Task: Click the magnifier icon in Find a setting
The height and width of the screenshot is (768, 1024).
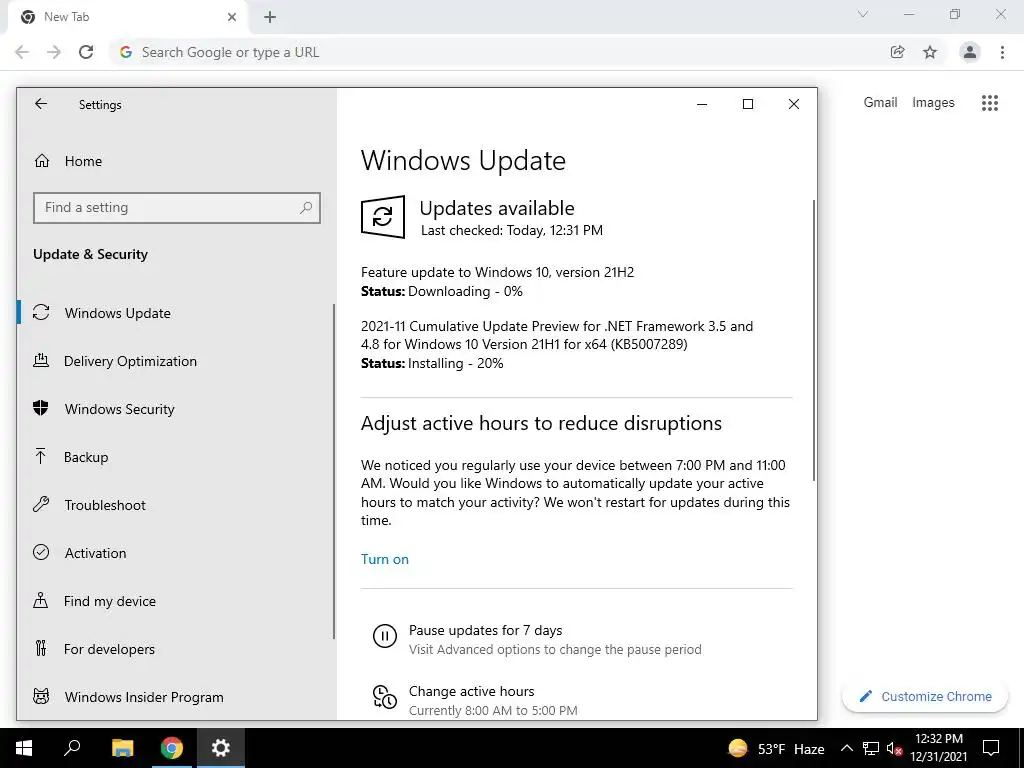Action: (306, 208)
